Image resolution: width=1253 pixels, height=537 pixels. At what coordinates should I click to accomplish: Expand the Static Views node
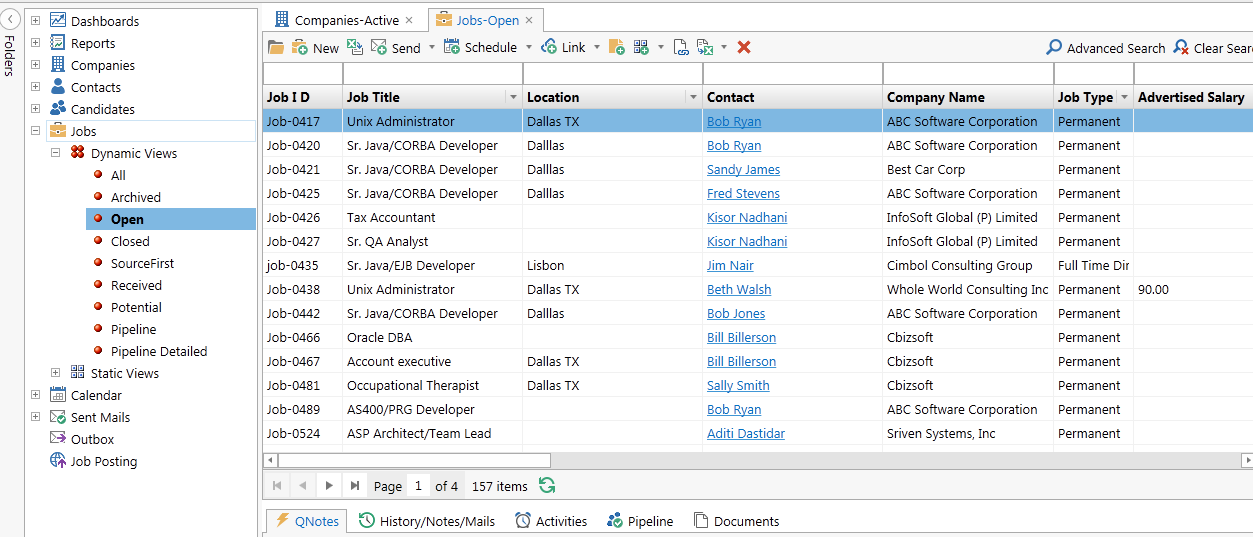pos(56,373)
